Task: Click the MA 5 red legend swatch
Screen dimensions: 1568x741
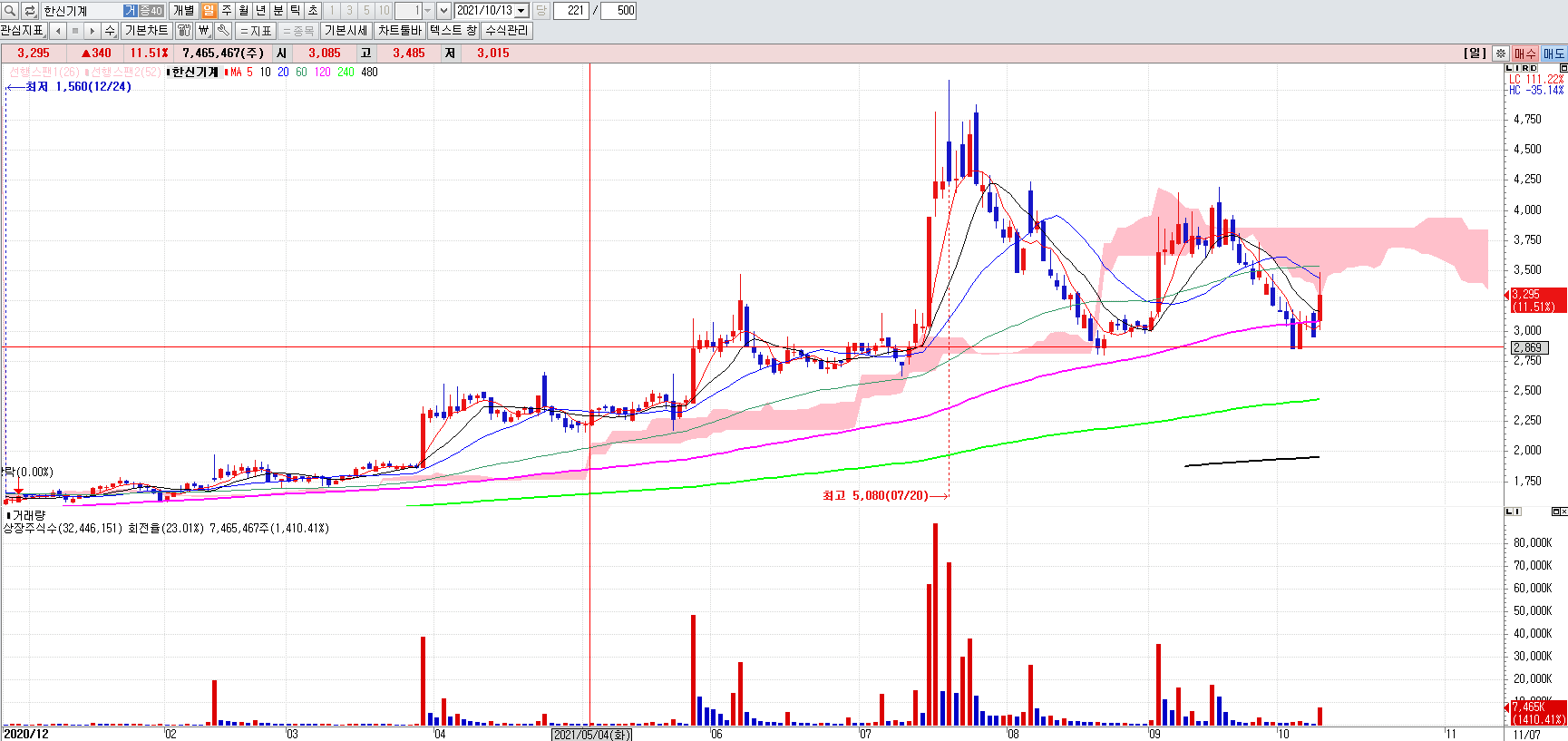Action: [227, 73]
